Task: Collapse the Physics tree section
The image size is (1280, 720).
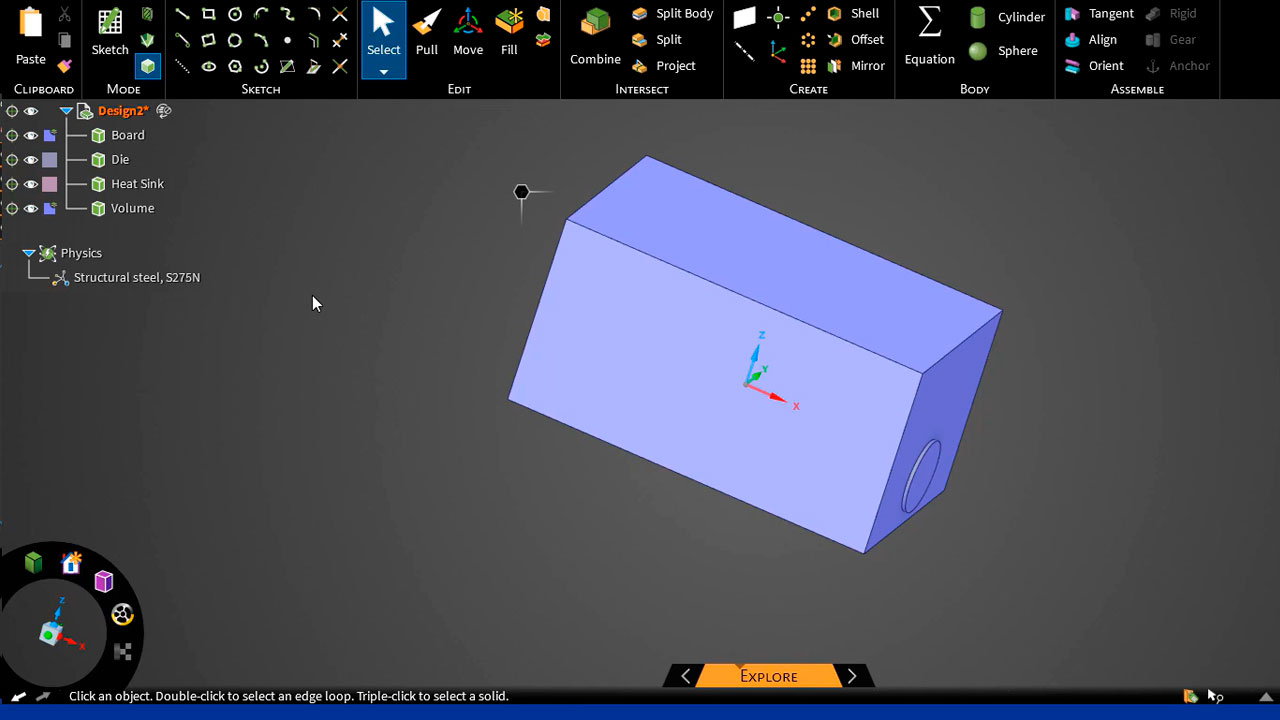Action: [29, 253]
